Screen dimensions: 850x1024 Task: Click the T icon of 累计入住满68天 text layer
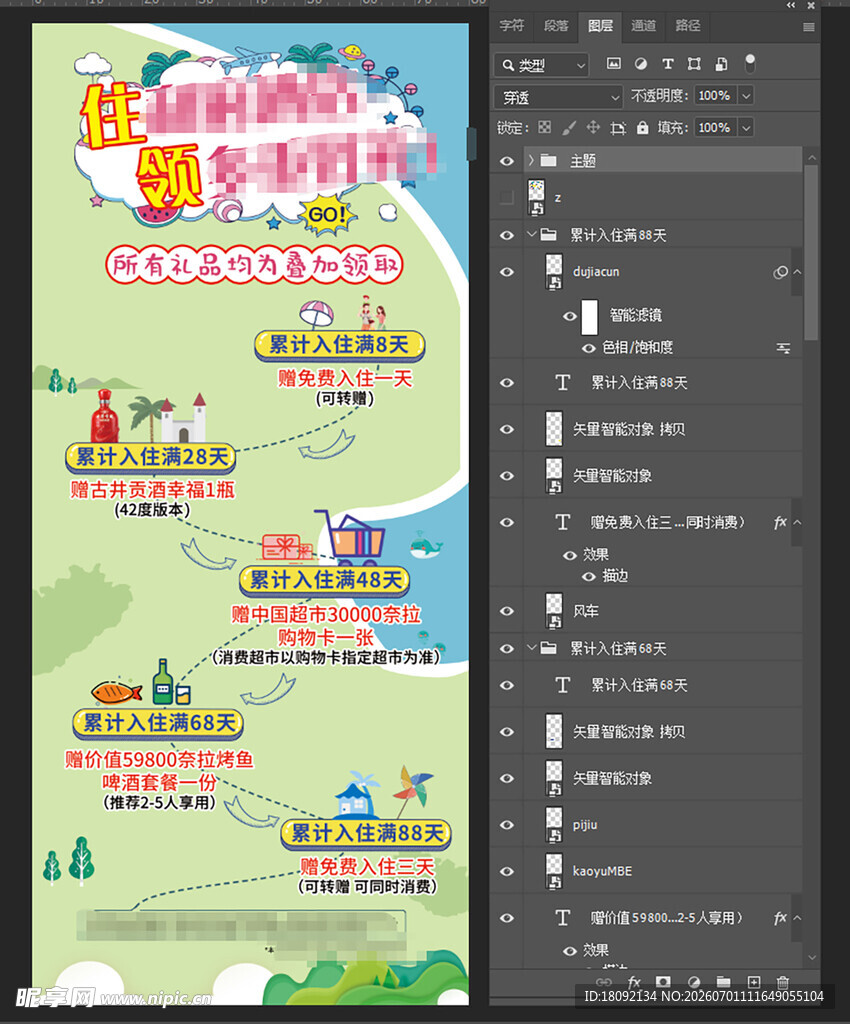click(562, 685)
